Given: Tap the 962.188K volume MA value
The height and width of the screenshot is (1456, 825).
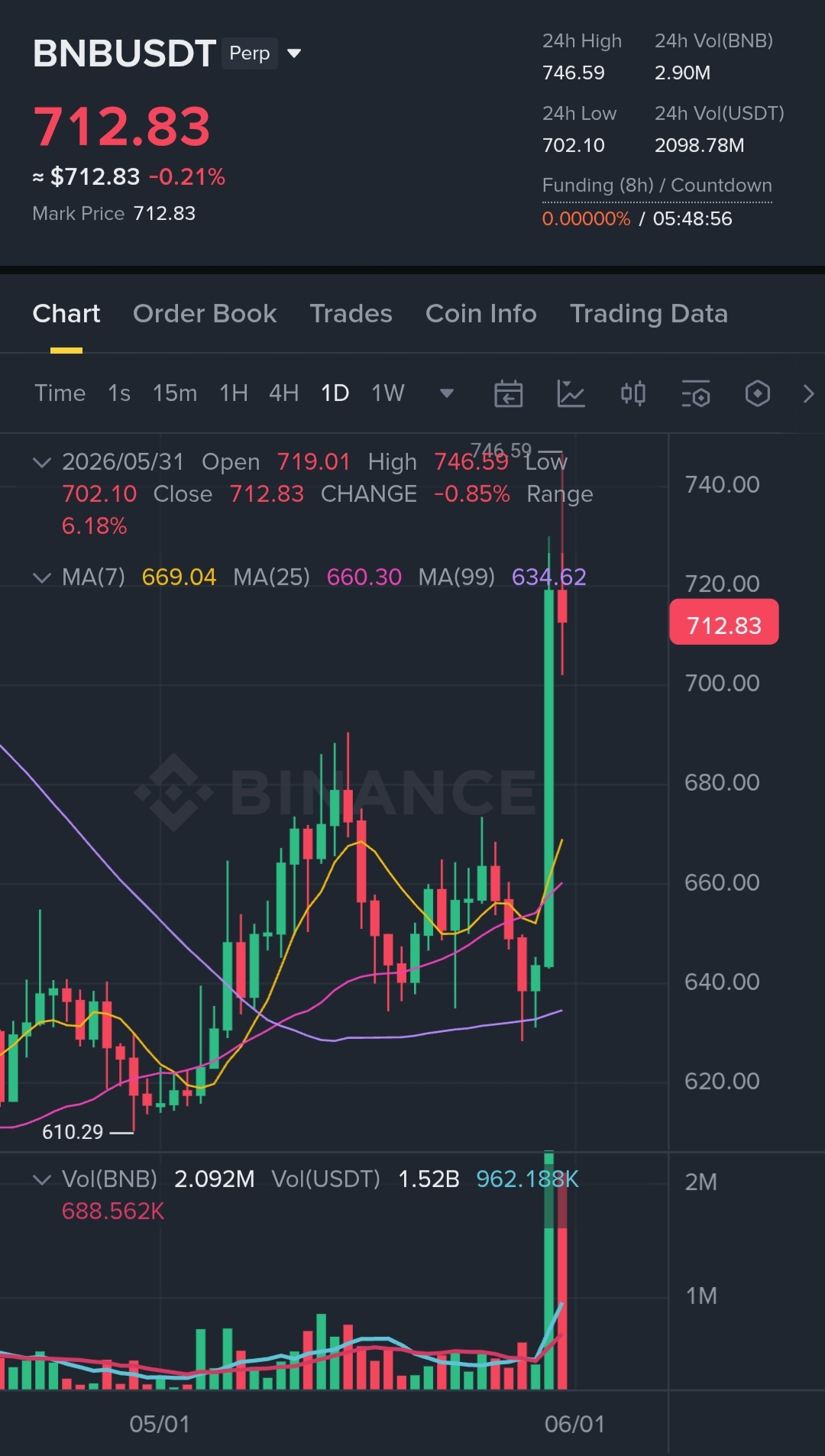Looking at the screenshot, I should (x=527, y=1179).
